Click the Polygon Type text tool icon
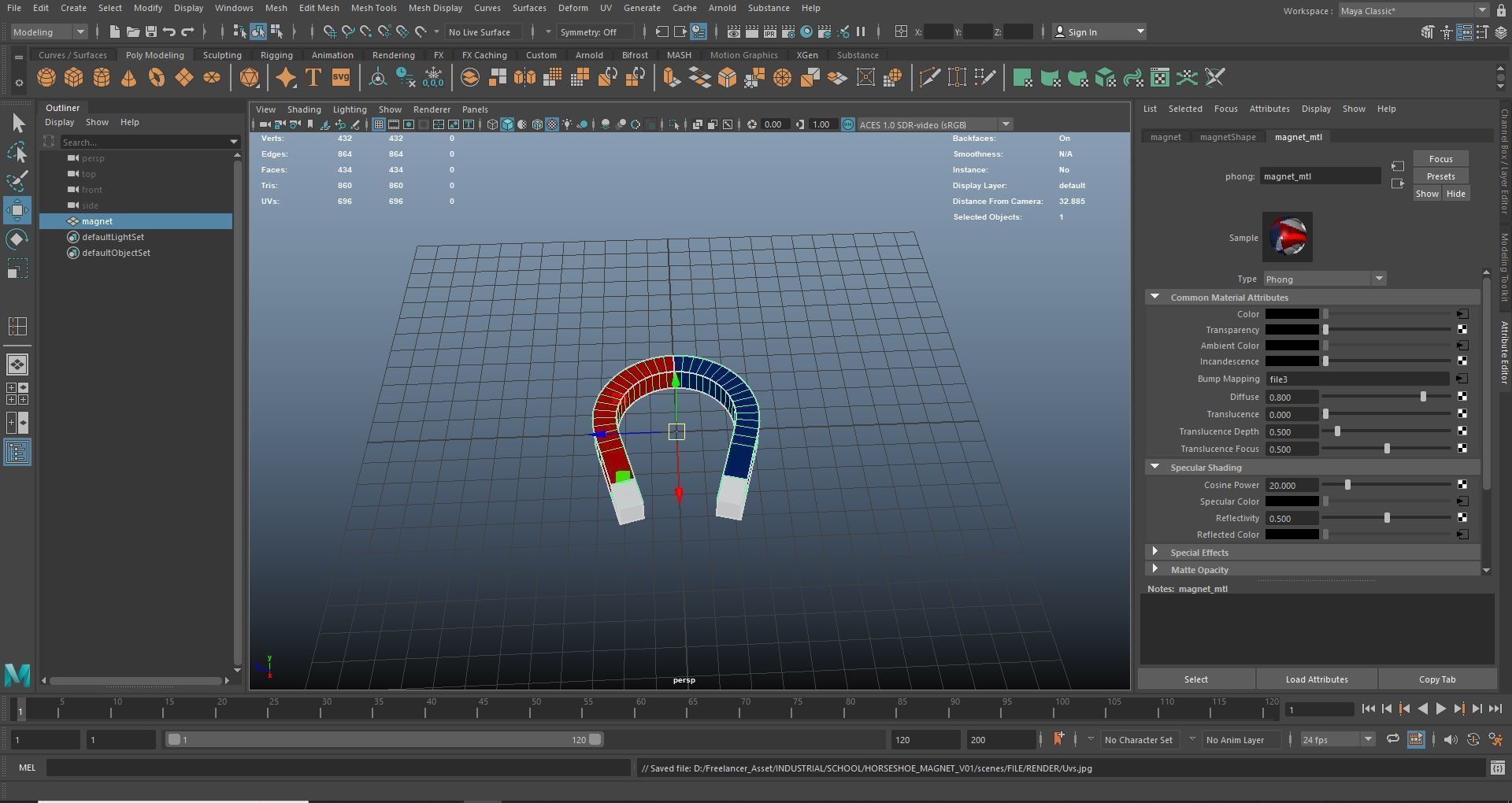Viewport: 1512px width, 803px height. click(x=313, y=78)
